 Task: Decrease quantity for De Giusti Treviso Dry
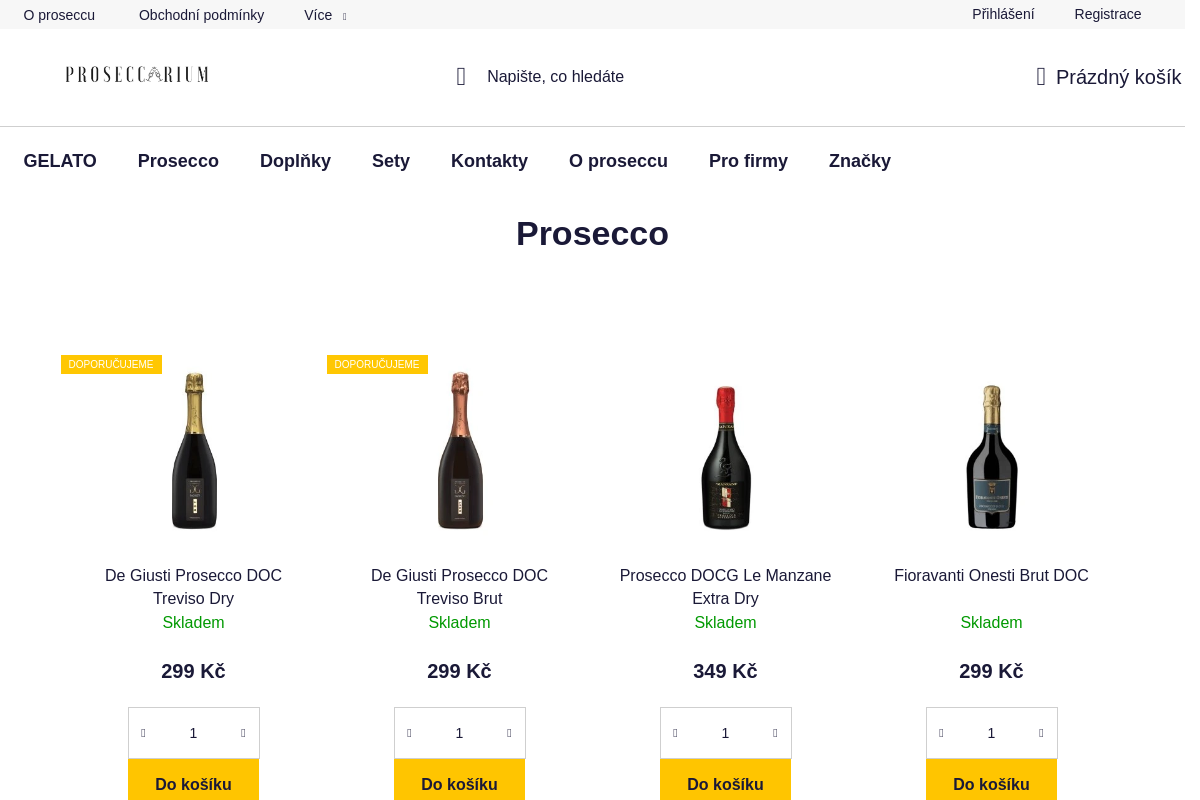[x=143, y=733]
